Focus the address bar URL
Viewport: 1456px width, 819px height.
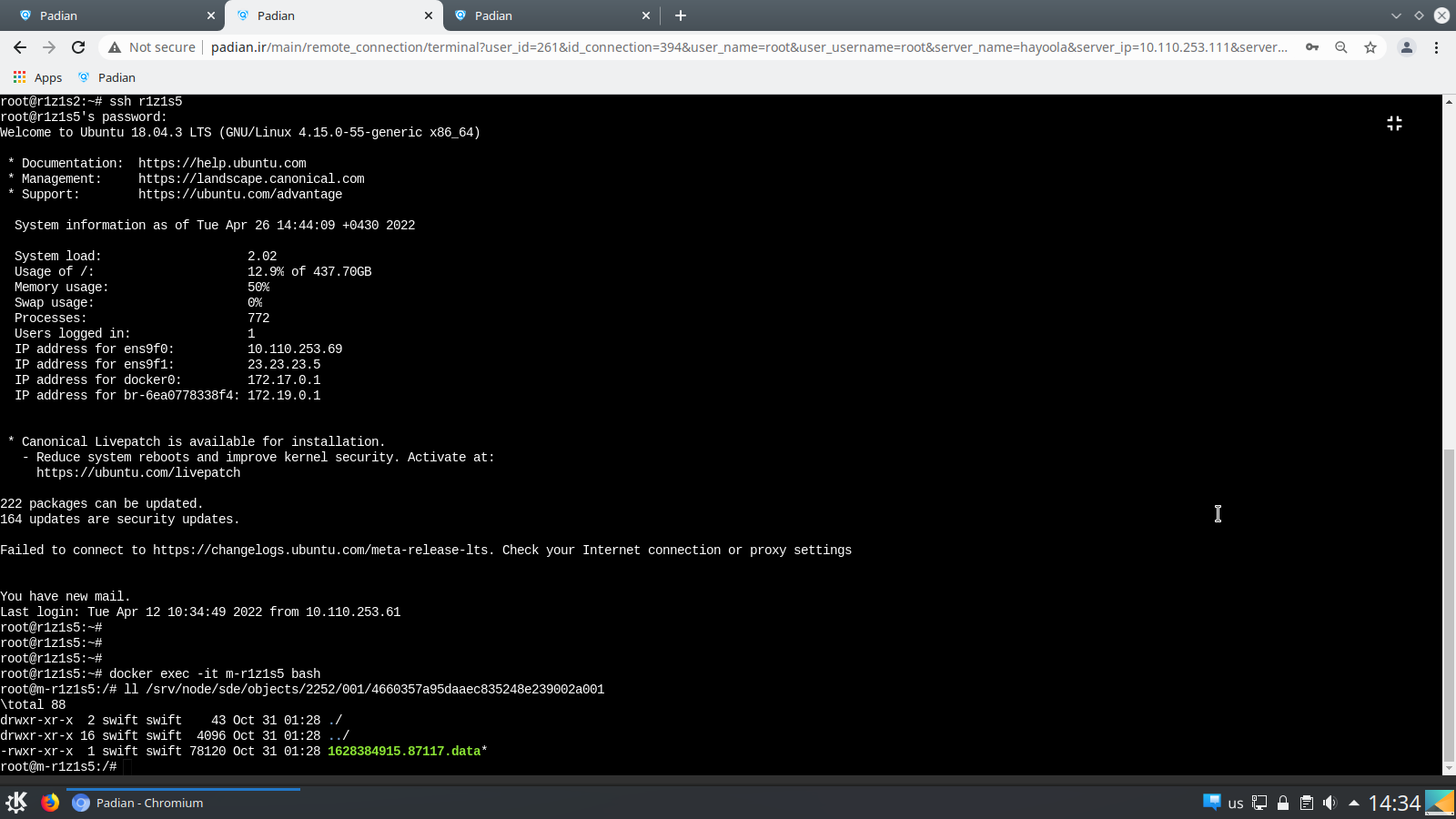coord(749,47)
